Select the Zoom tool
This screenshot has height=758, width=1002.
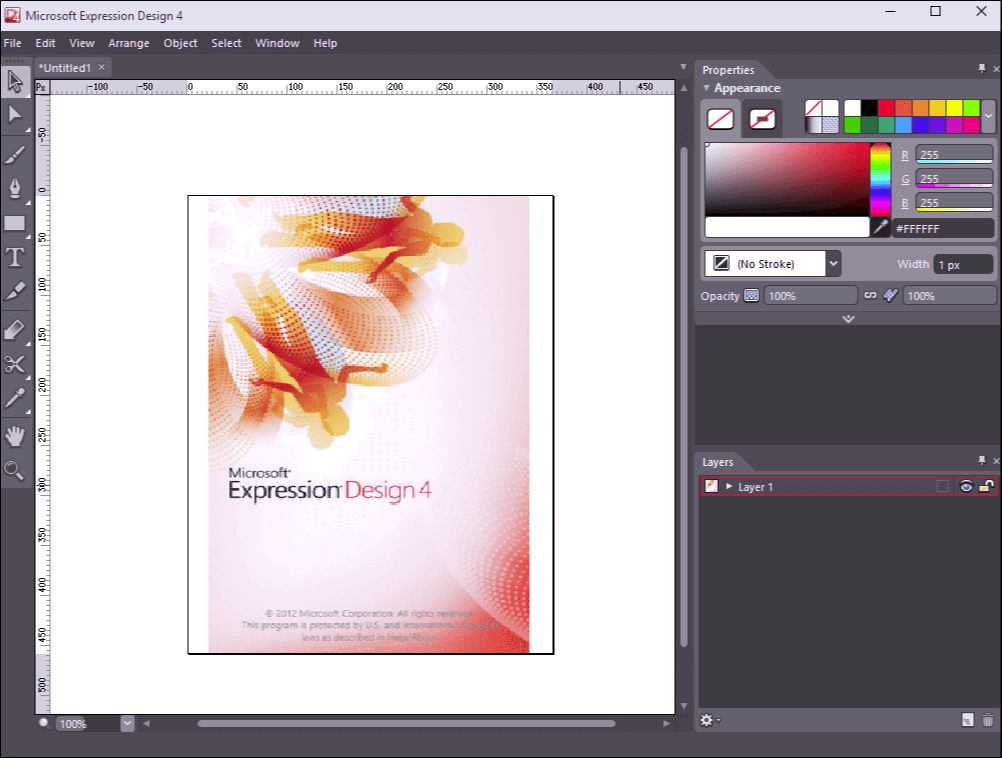coord(16,470)
